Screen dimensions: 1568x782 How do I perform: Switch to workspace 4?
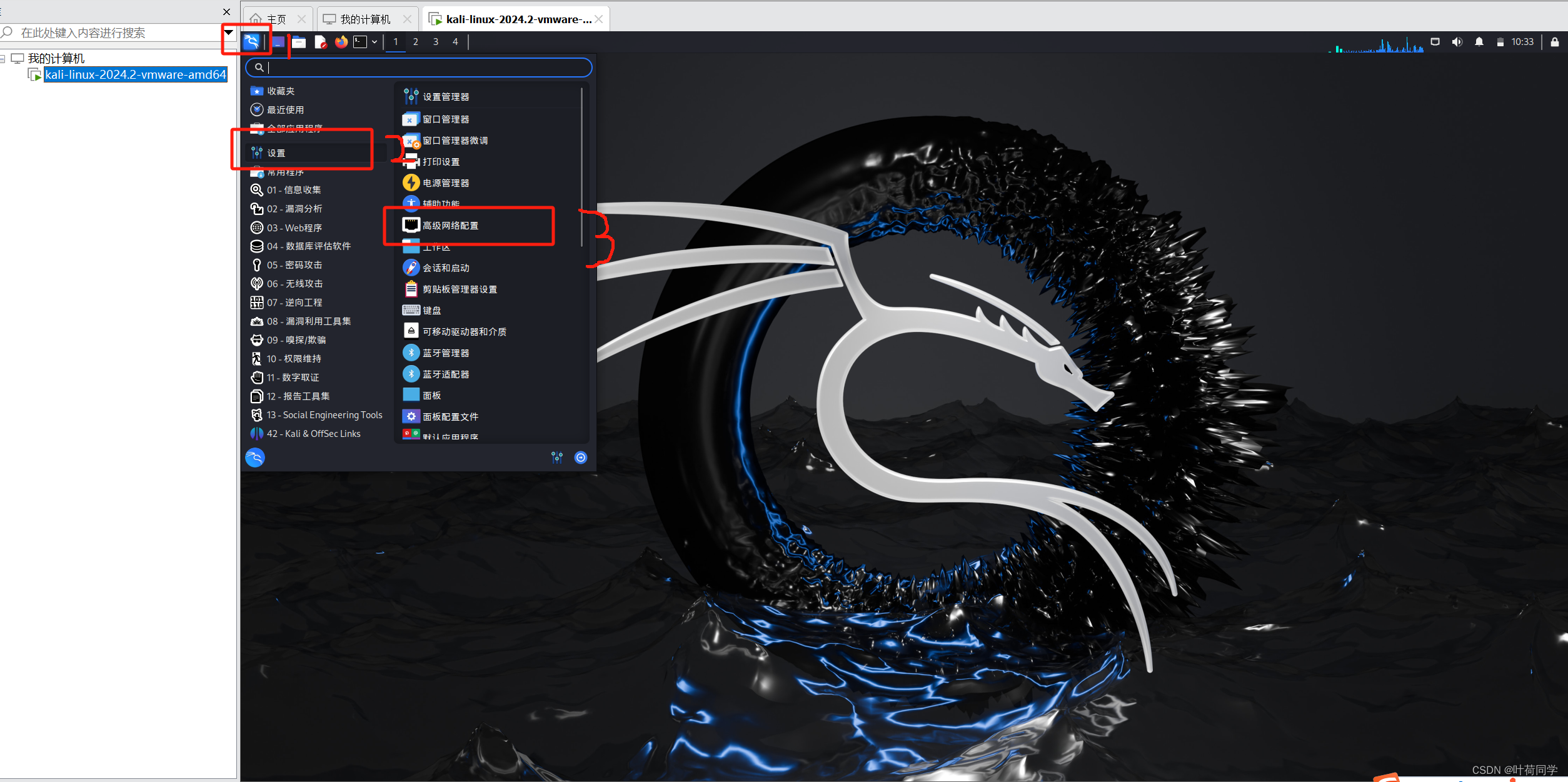[x=455, y=42]
